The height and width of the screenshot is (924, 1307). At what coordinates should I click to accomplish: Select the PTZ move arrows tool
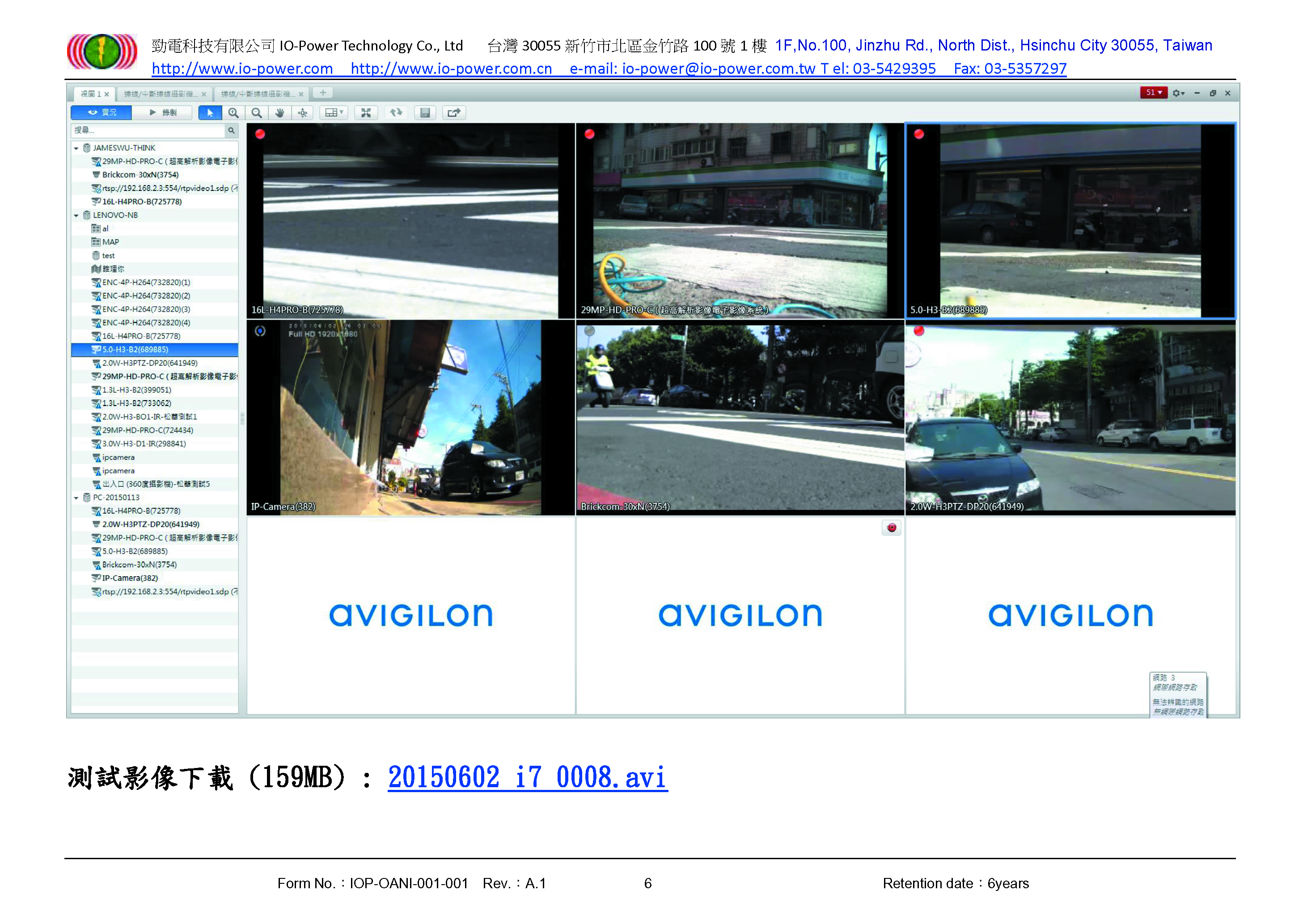(303, 113)
